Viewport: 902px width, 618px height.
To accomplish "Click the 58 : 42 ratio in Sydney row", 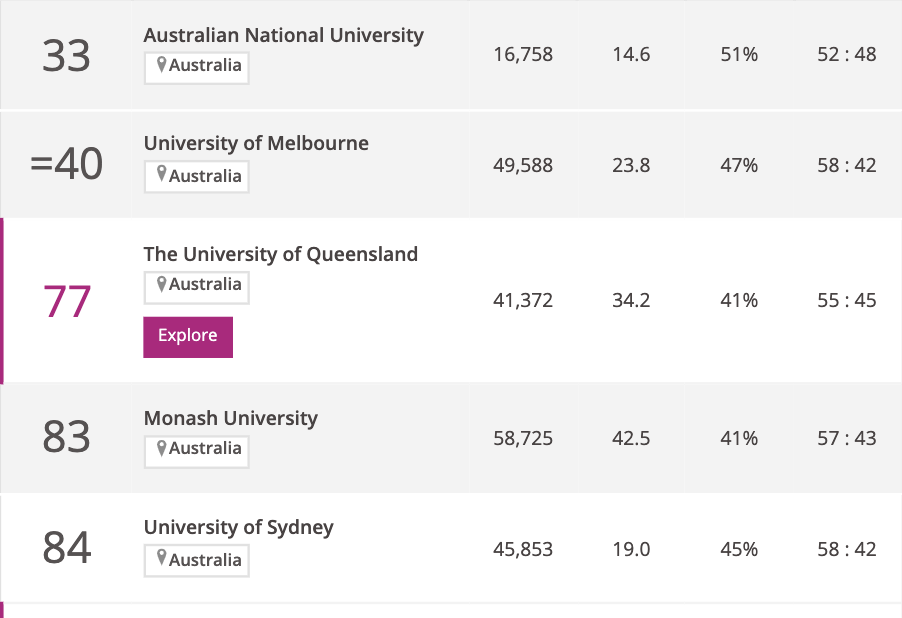I will tap(846, 549).
